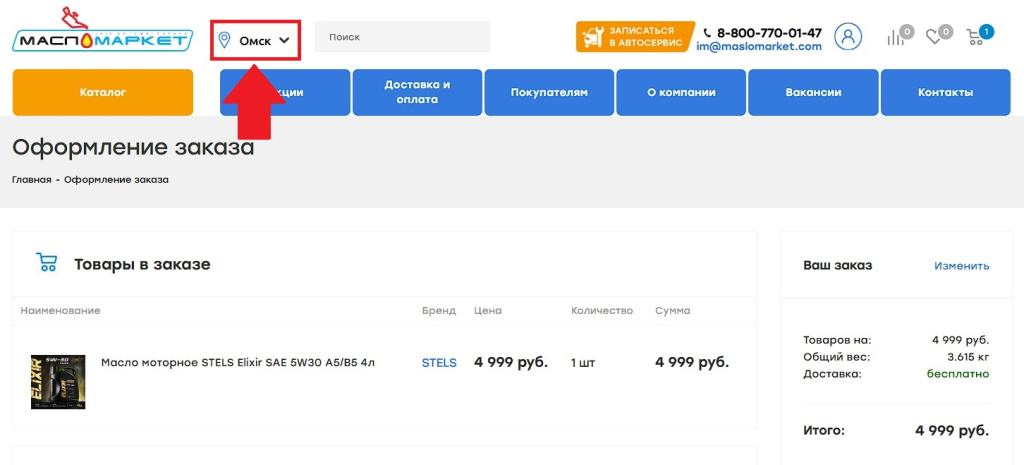Open the favorites heart icon
The height and width of the screenshot is (465, 1024).
tap(934, 37)
